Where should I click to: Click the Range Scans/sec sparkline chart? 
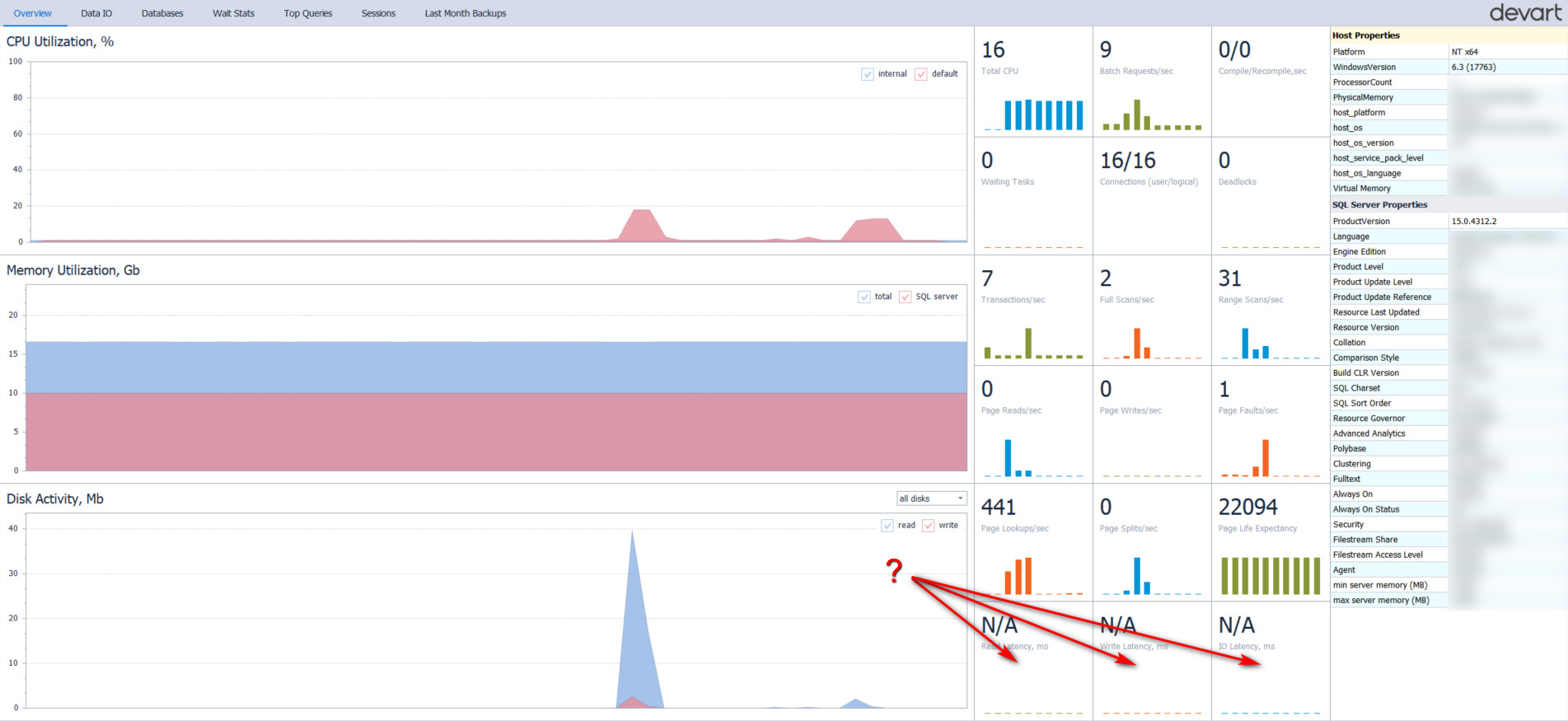click(x=1271, y=344)
